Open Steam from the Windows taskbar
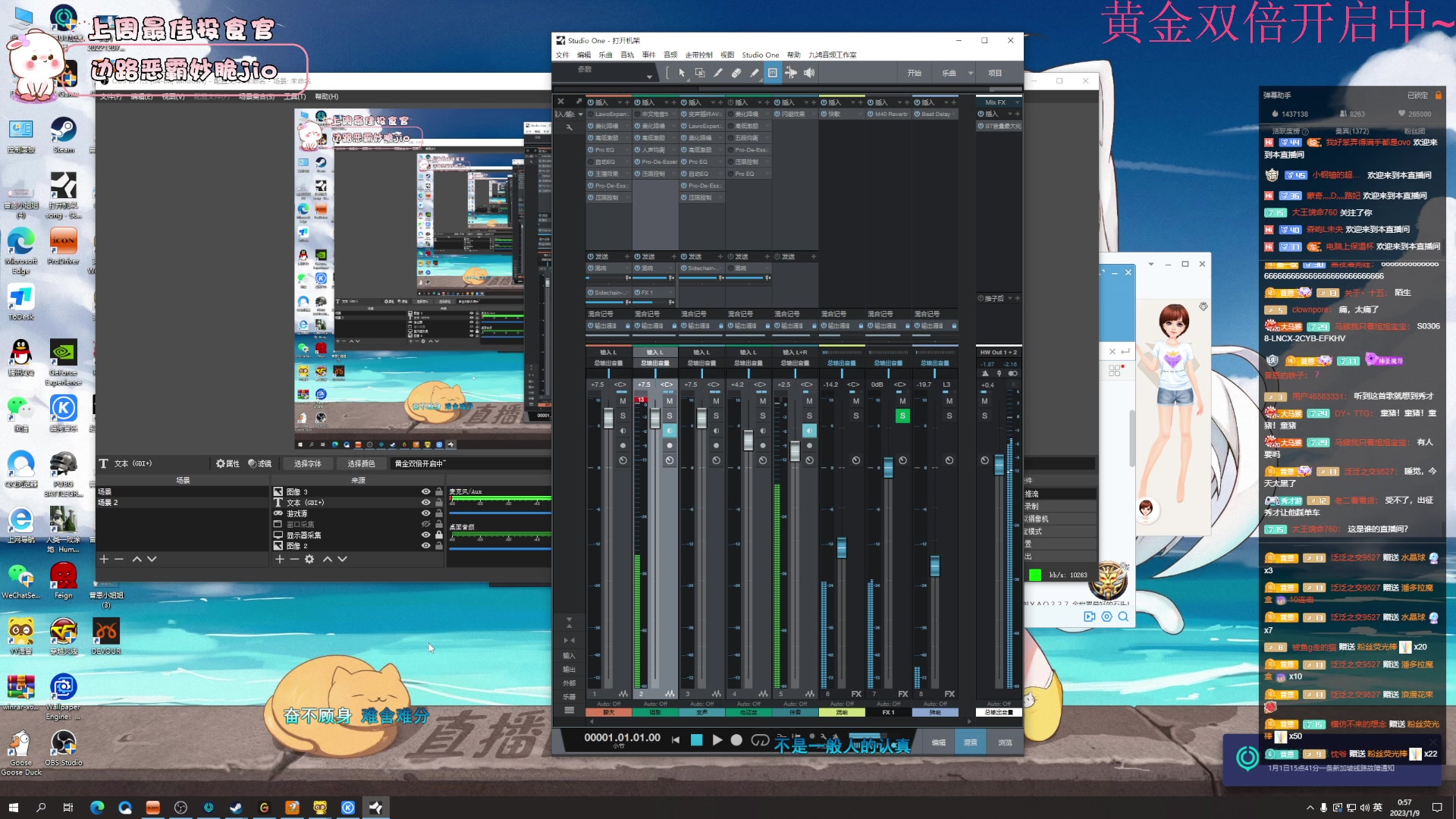This screenshot has width=1456, height=819. 236,808
